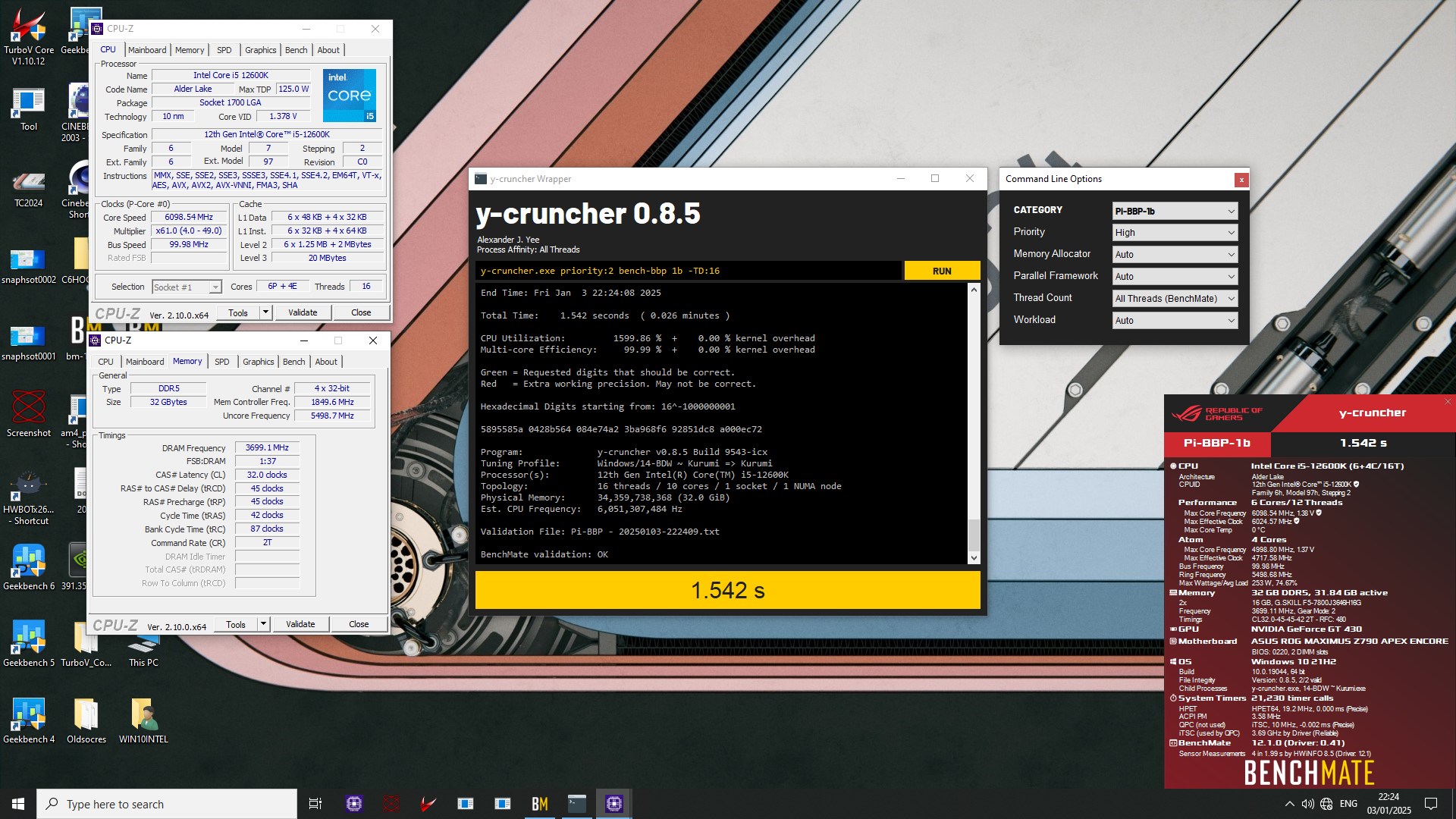Click the y-cruncher output scroll-up arrow

pyautogui.click(x=974, y=290)
